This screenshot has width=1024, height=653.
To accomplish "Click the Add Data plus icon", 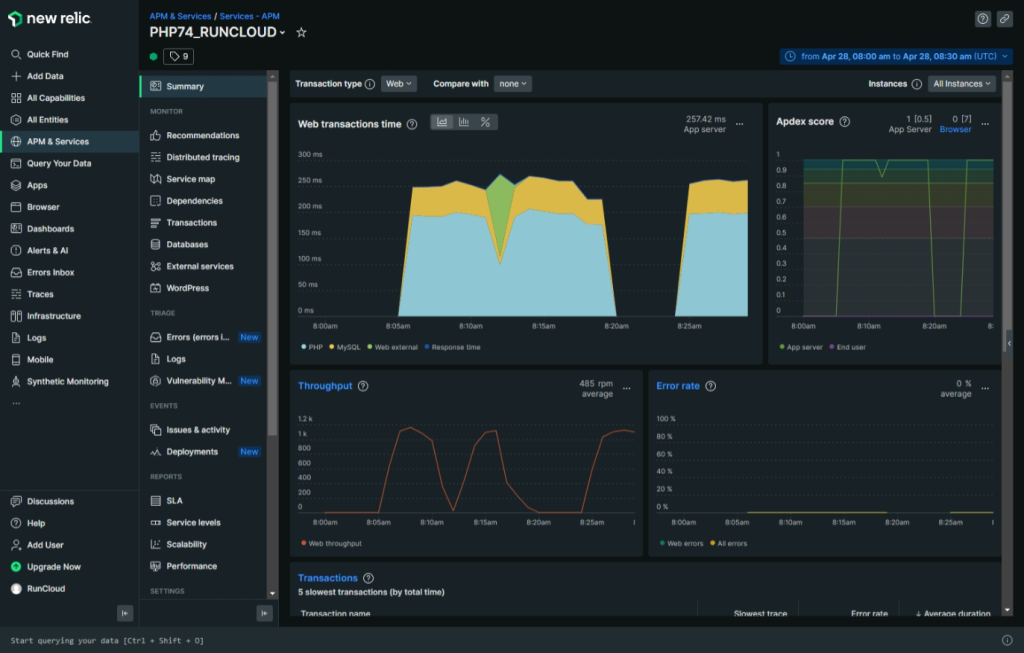I will tap(16, 76).
